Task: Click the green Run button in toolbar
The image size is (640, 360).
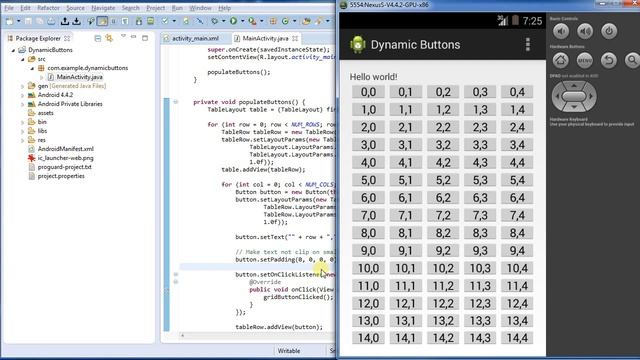Action: point(233,21)
